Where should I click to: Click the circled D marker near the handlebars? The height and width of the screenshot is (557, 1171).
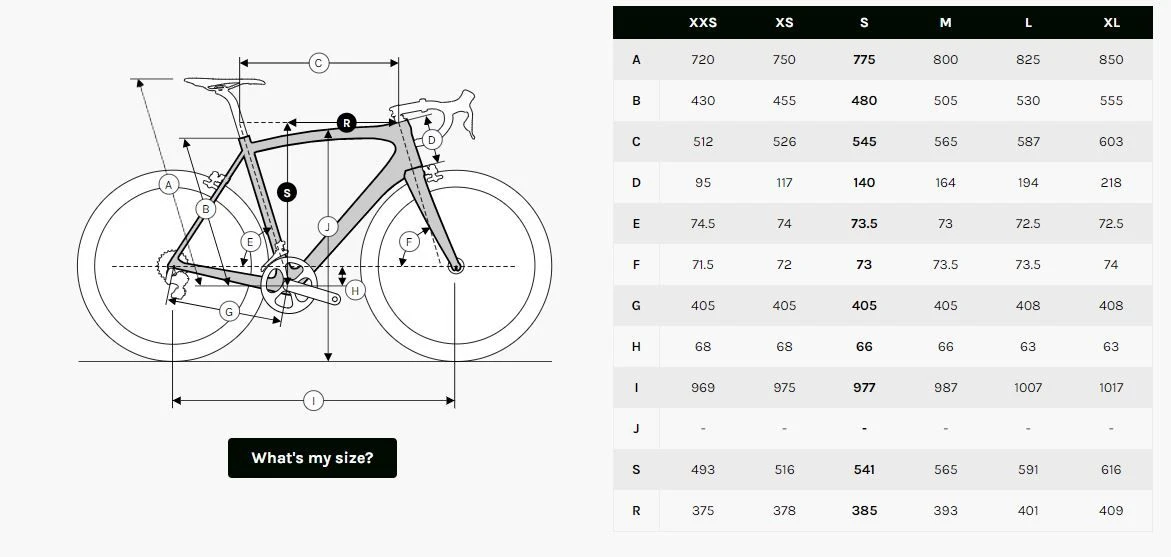click(432, 140)
